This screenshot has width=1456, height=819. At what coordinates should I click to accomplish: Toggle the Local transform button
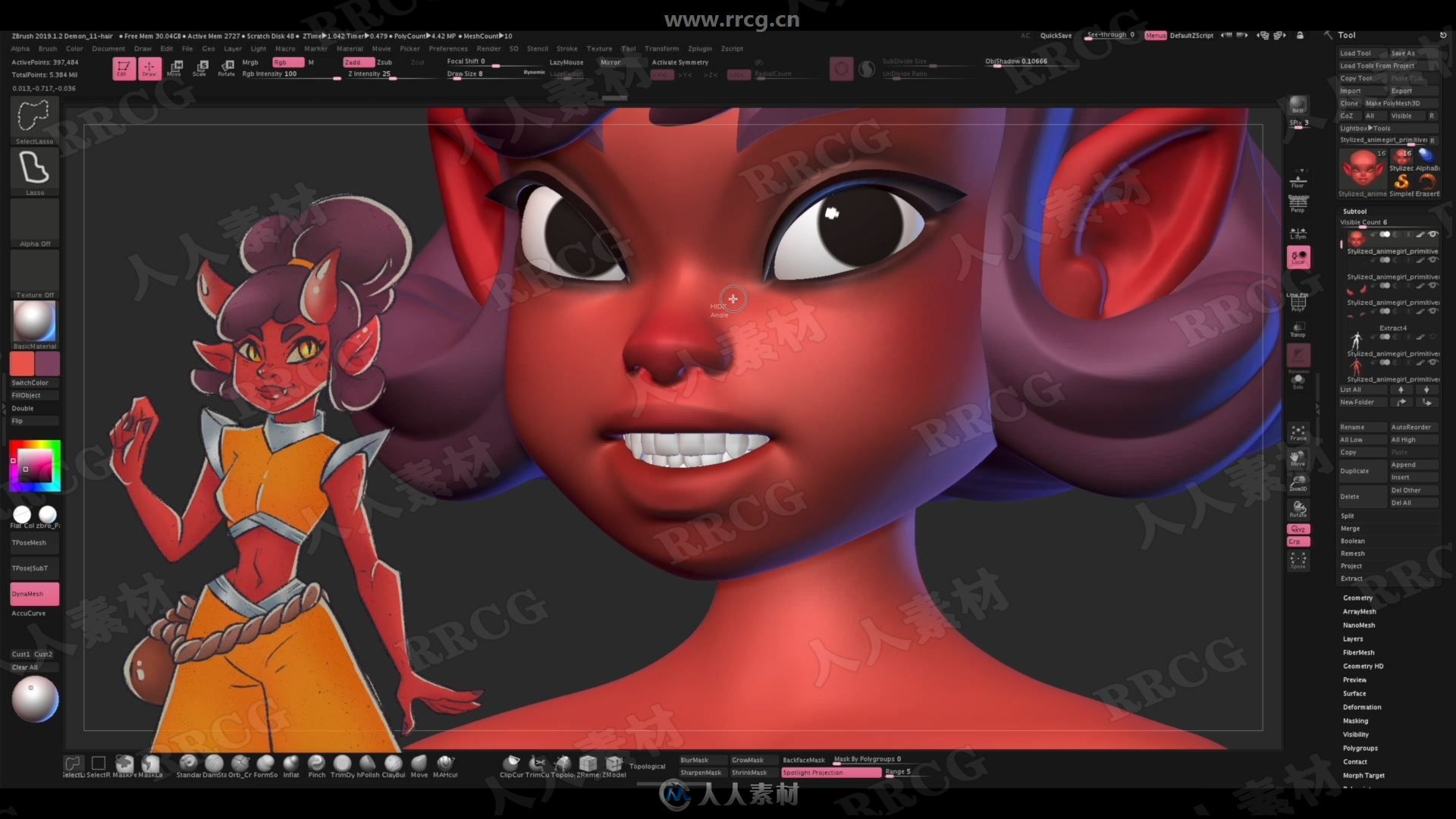pos(1298,258)
